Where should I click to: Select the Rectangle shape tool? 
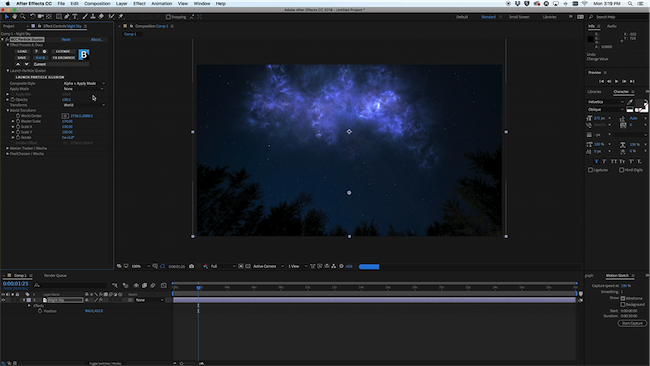point(59,17)
